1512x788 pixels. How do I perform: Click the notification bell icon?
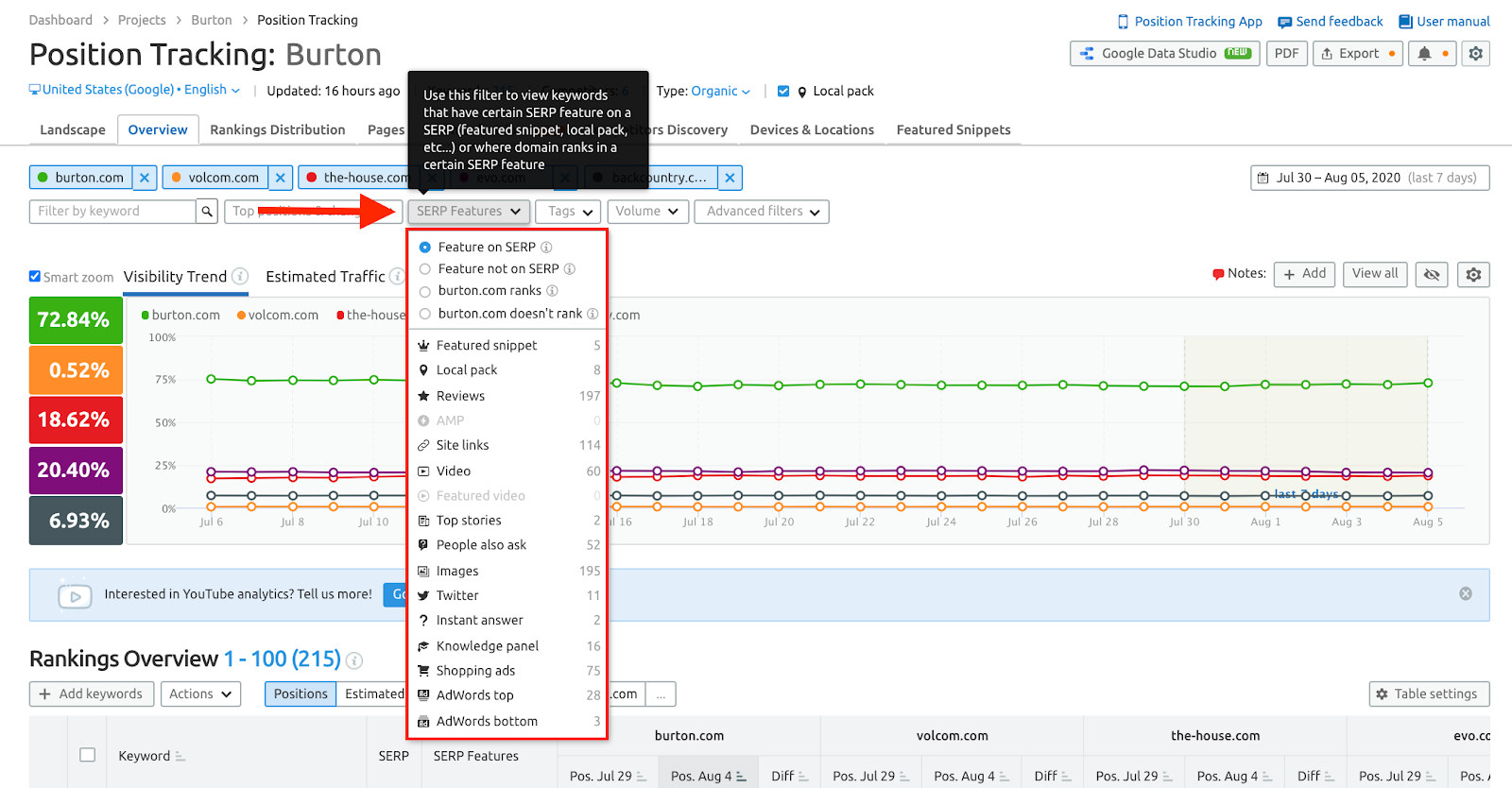pos(1424,54)
